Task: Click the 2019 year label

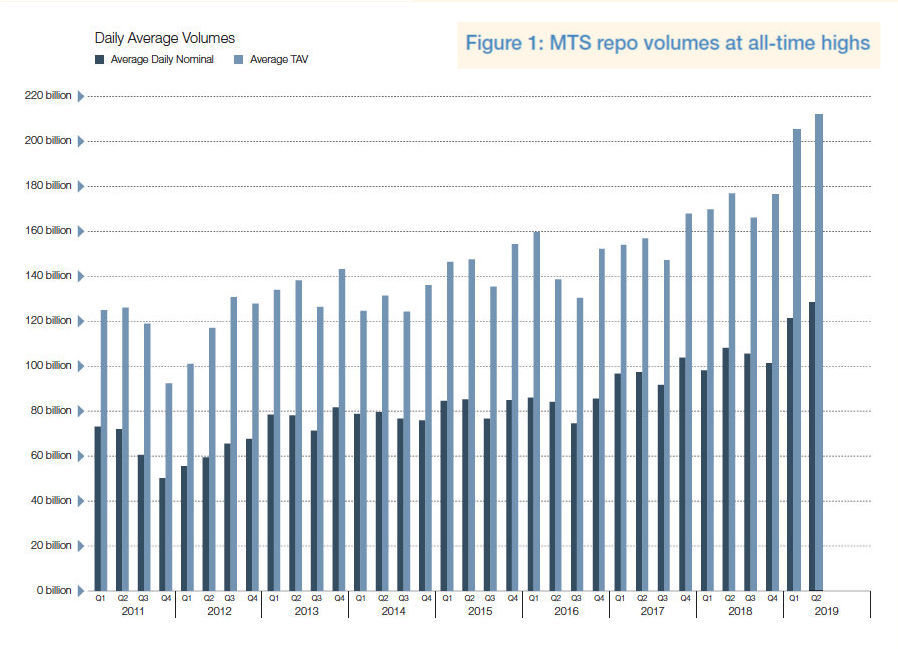Action: (x=826, y=611)
